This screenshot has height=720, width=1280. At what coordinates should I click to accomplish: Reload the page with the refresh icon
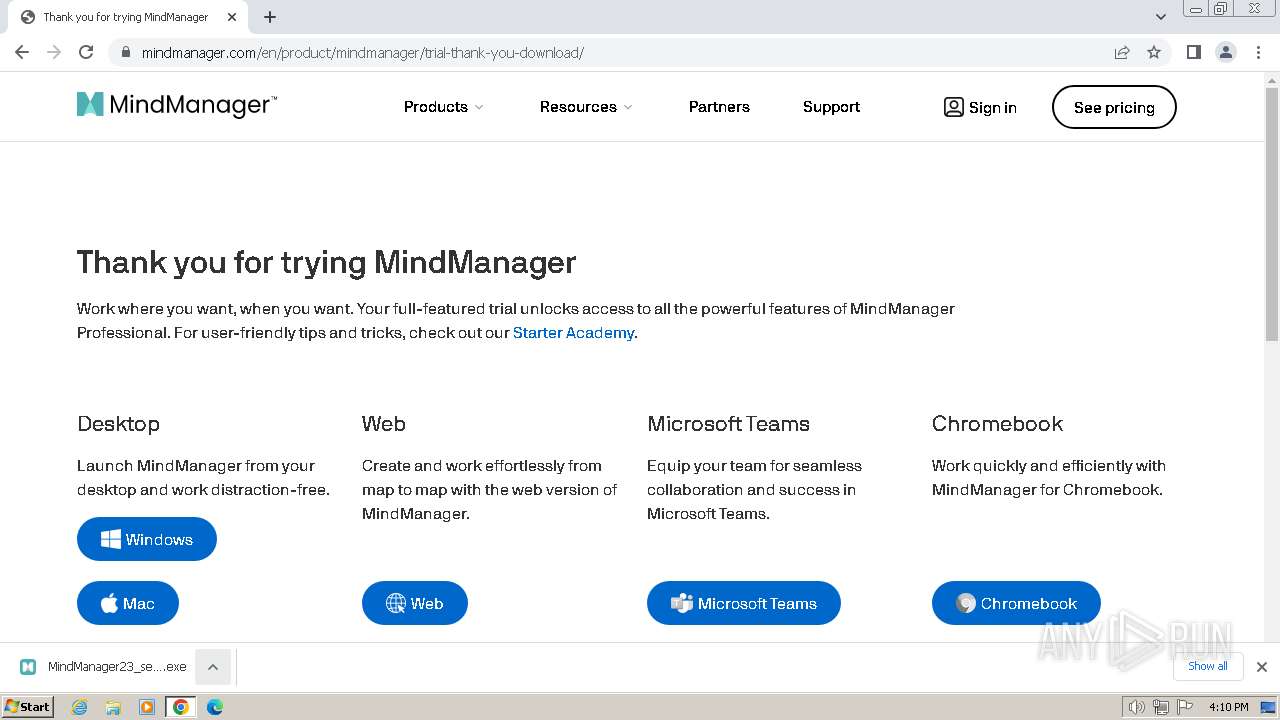click(x=86, y=52)
